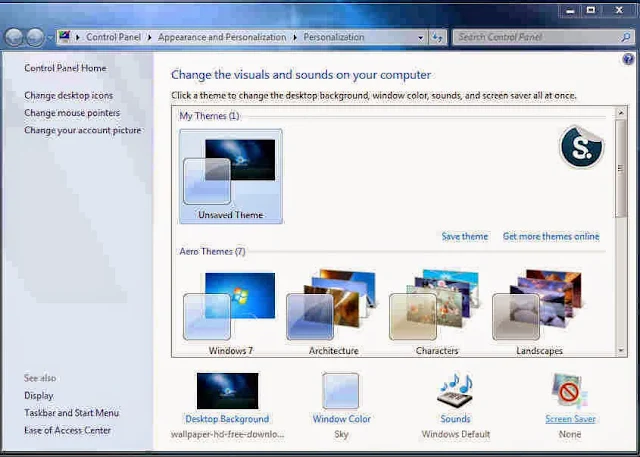640x457 pixels.
Task: Click the Windows Default sounds label
Action: tap(456, 435)
